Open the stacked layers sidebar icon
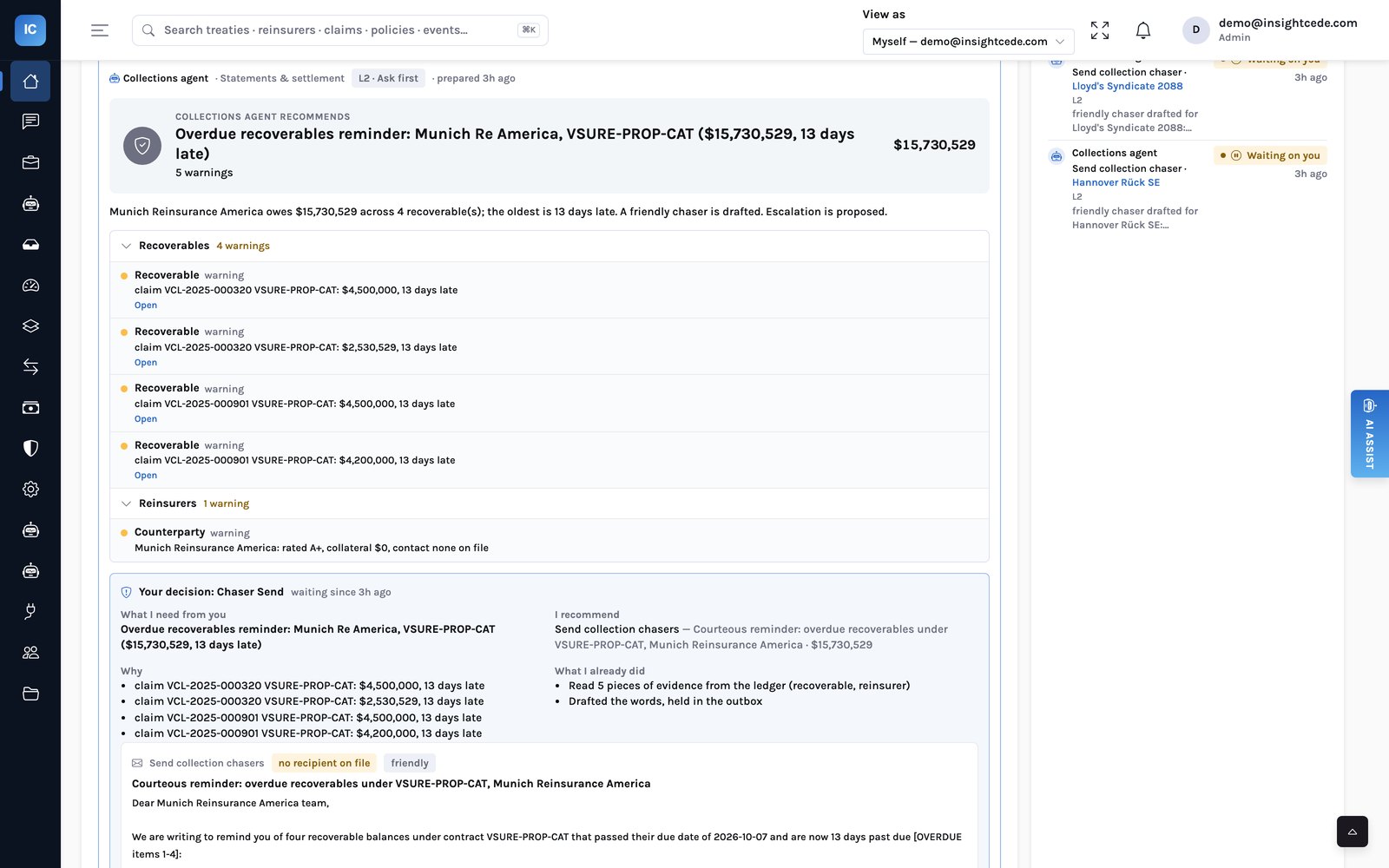 click(x=30, y=325)
